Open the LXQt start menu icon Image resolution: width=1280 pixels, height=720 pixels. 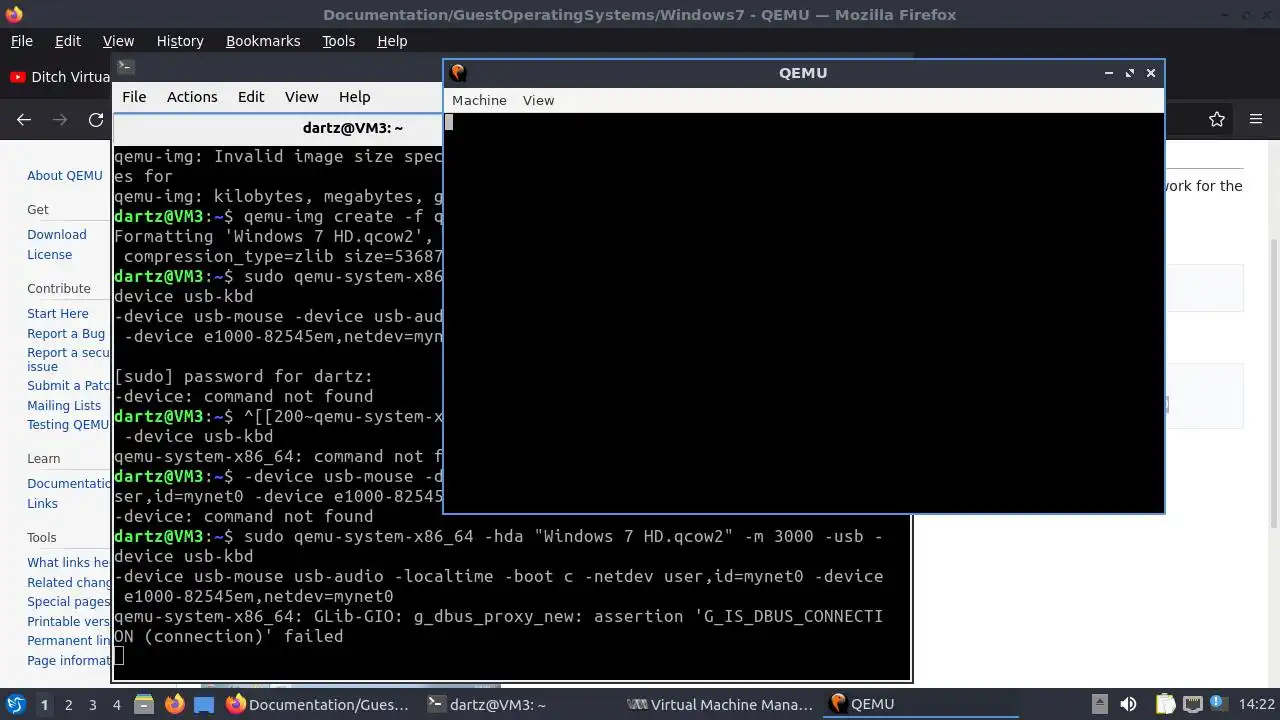point(16,704)
